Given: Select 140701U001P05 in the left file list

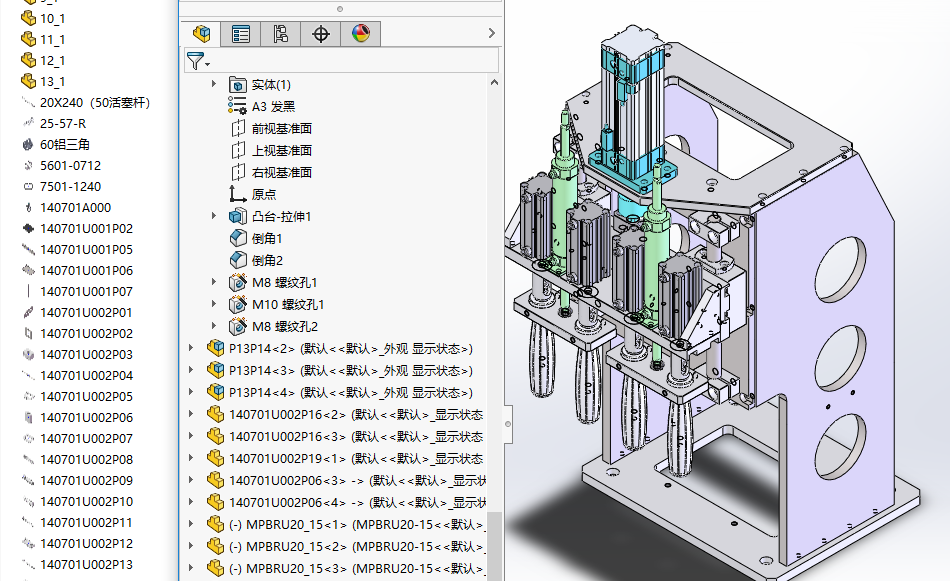Looking at the screenshot, I should [x=86, y=250].
